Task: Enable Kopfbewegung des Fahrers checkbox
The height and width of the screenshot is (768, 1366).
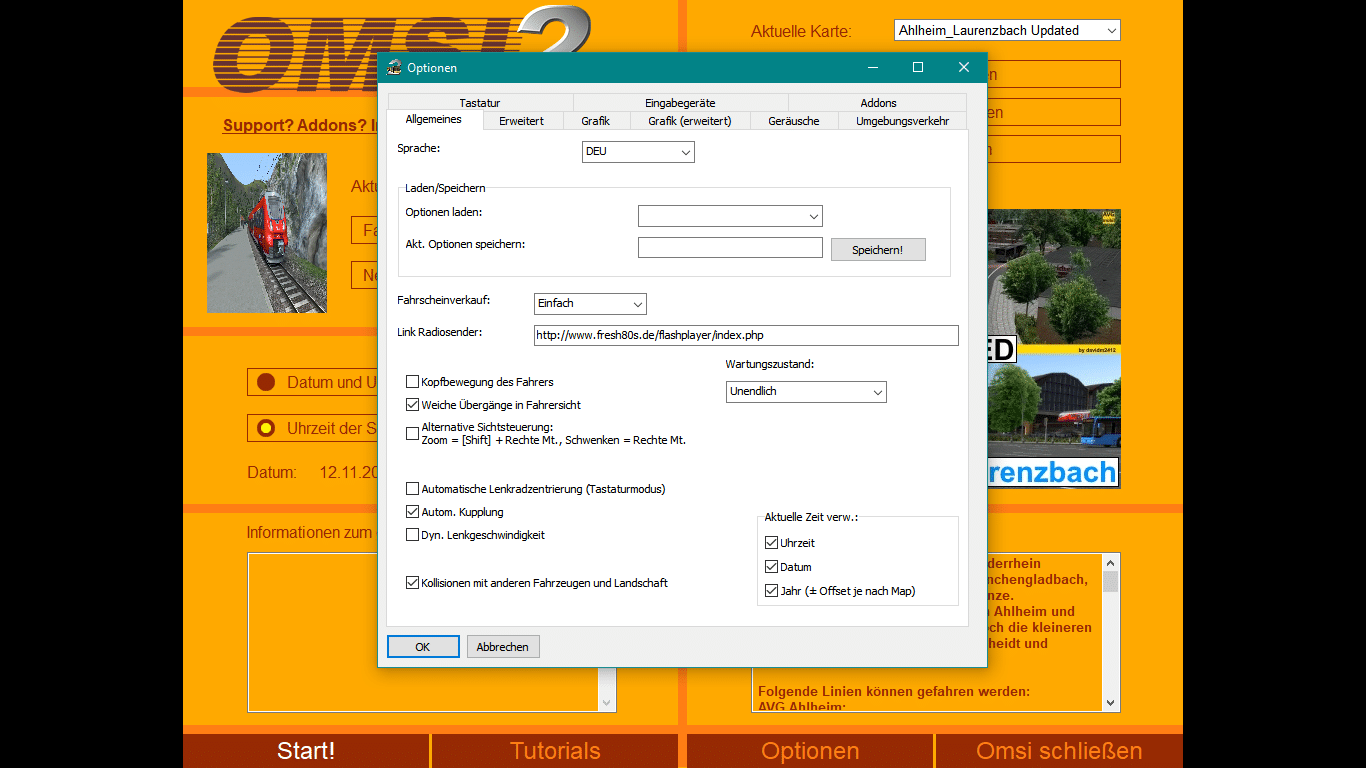Action: click(x=412, y=382)
